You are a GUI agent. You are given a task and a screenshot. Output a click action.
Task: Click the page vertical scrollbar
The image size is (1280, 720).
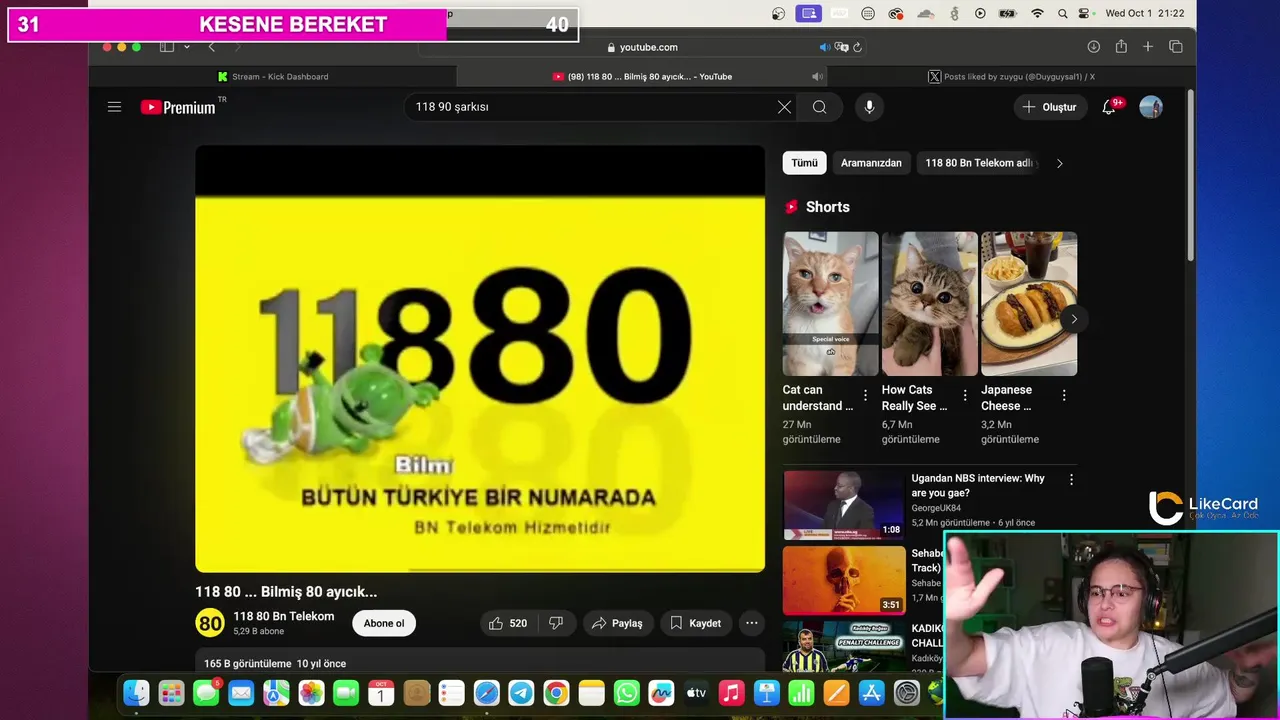[1190, 175]
